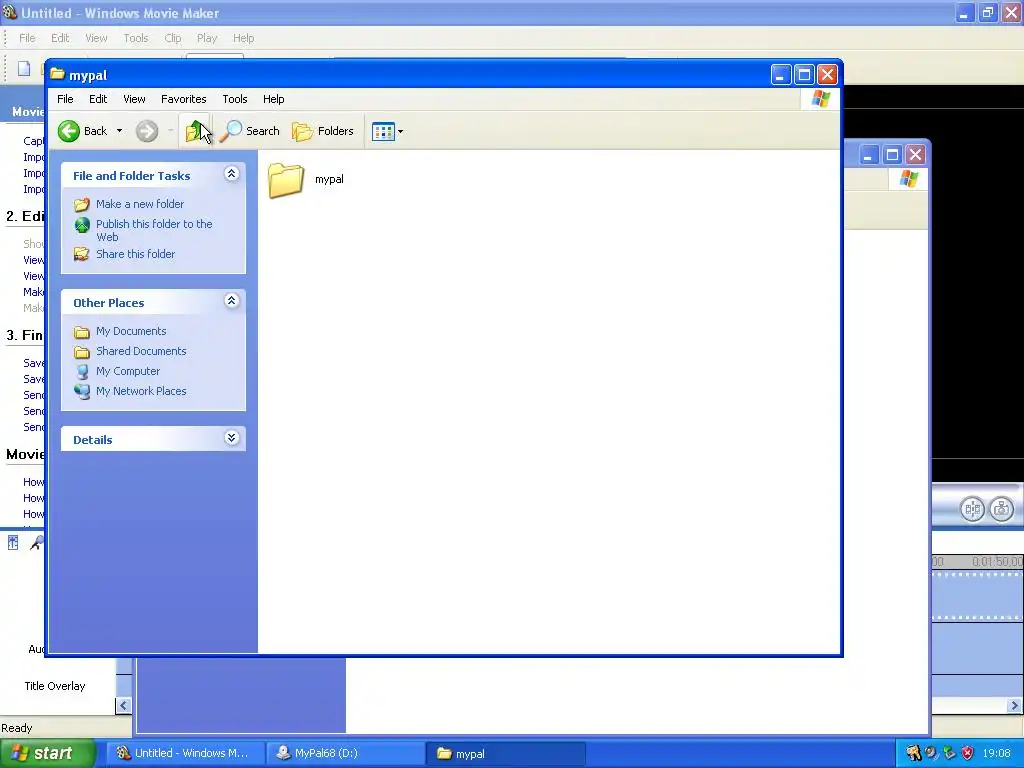The height and width of the screenshot is (768, 1024).
Task: Select the mypal folder icon
Action: pos(285,180)
